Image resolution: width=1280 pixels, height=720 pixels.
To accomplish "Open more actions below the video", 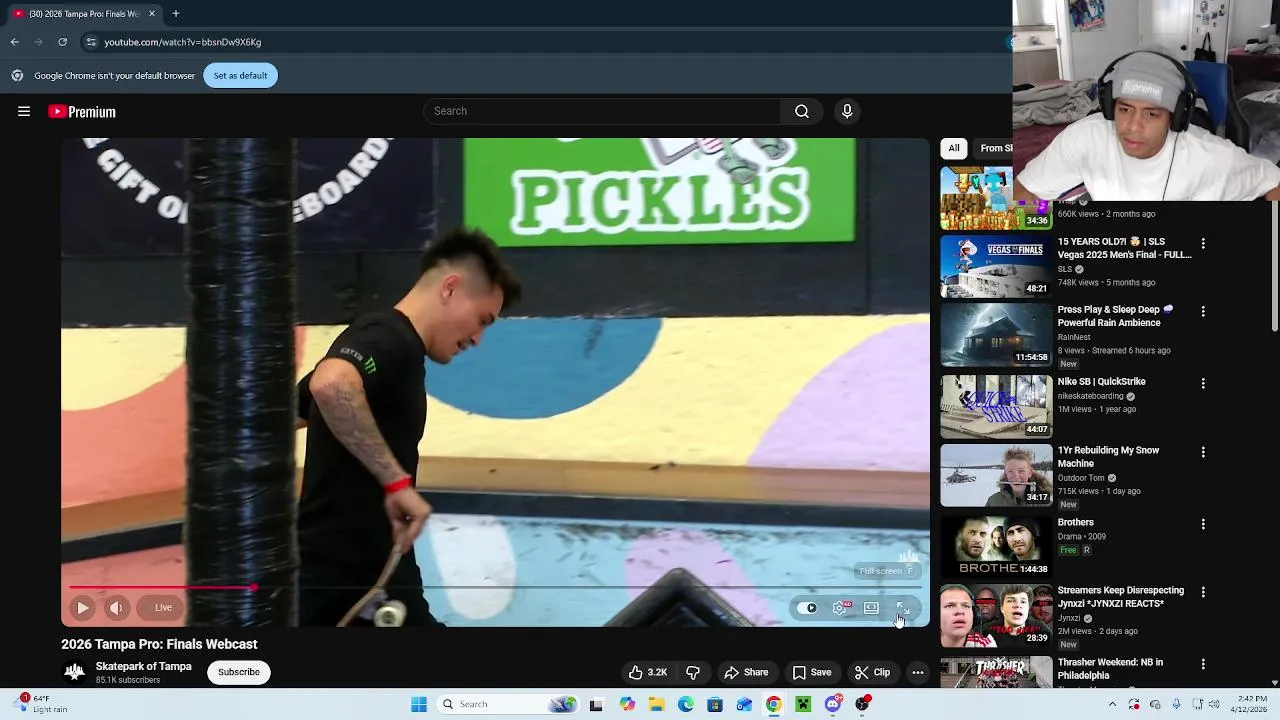I will point(918,672).
